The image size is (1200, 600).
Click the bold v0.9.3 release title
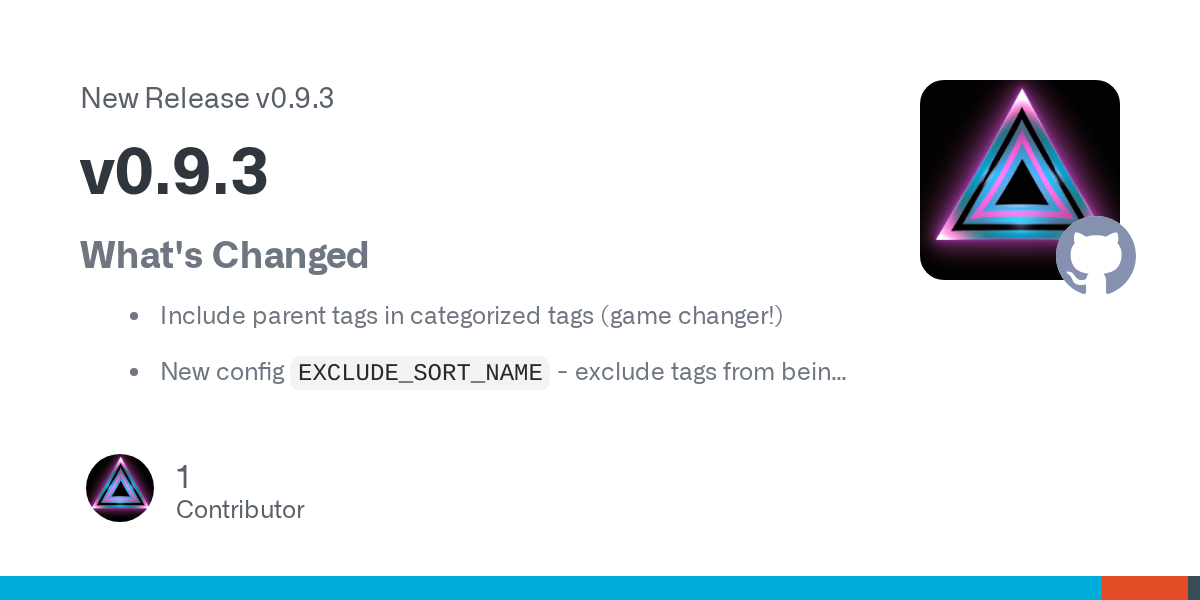(x=174, y=171)
